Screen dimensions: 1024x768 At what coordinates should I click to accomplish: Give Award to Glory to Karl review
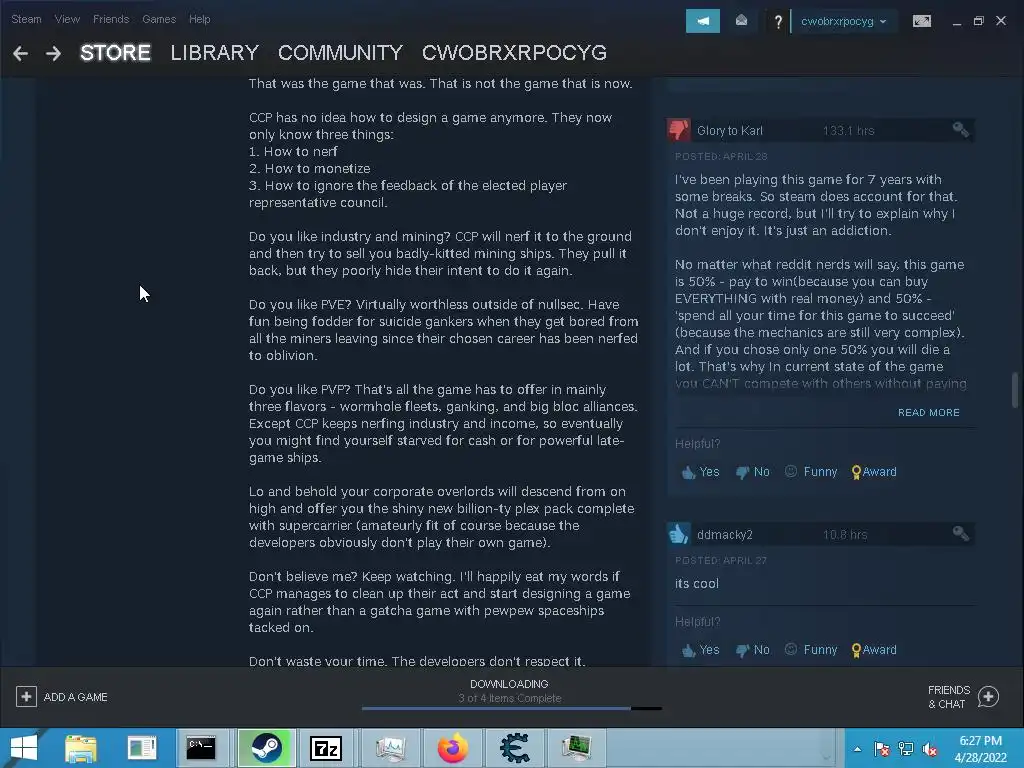[x=874, y=472]
